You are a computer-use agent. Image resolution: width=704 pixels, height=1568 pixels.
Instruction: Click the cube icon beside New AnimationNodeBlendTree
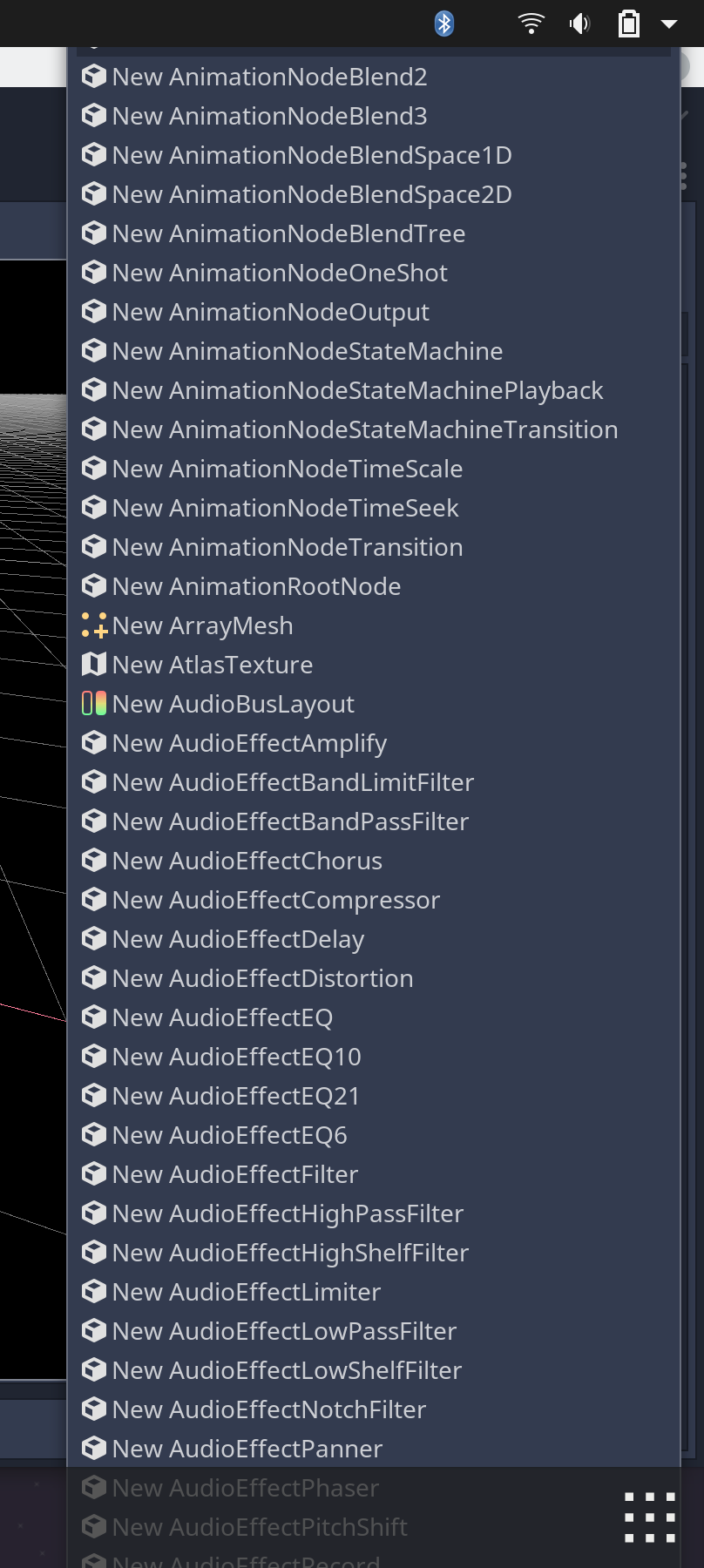point(93,233)
